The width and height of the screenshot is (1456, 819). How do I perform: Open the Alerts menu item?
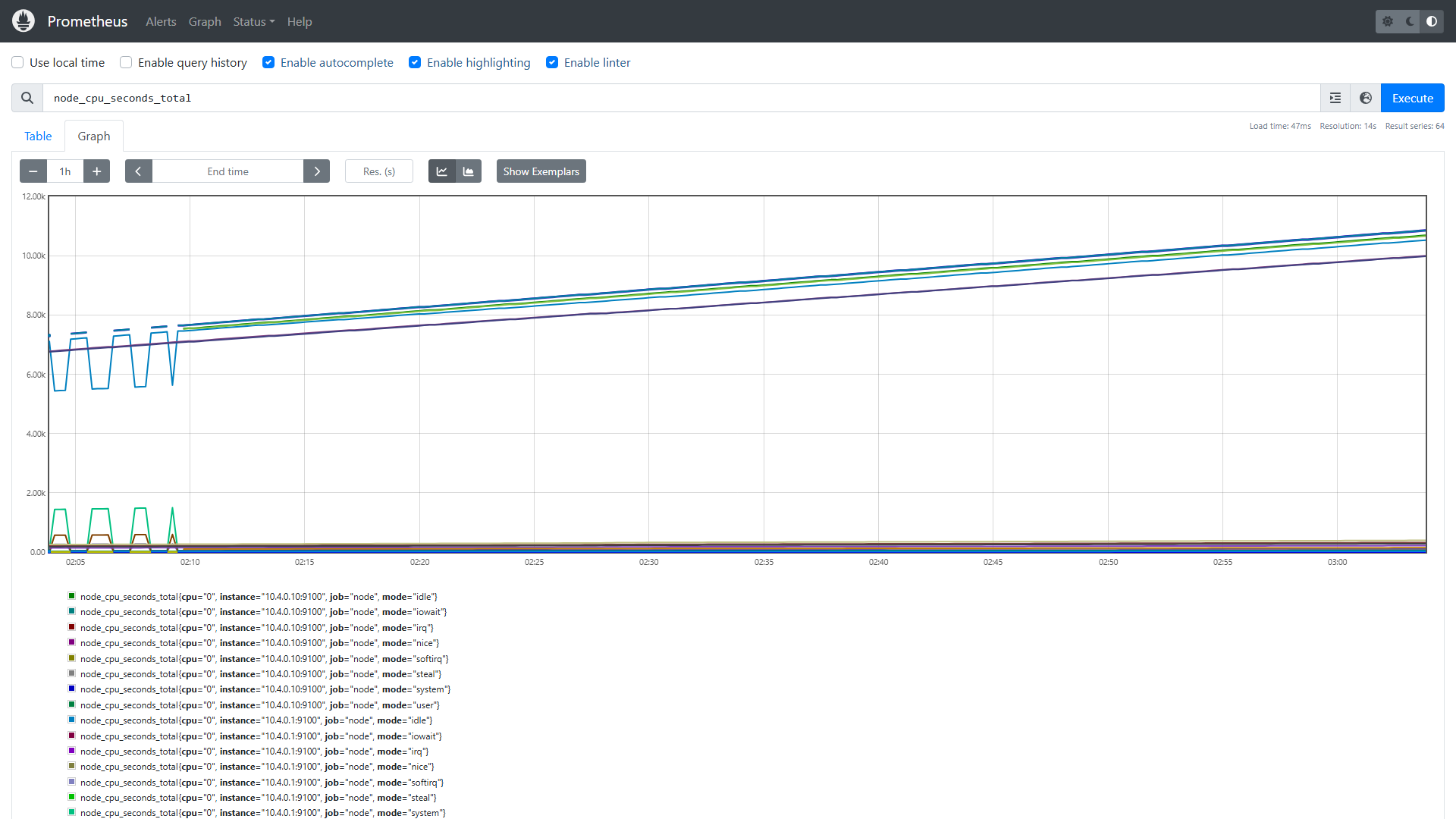click(x=161, y=21)
